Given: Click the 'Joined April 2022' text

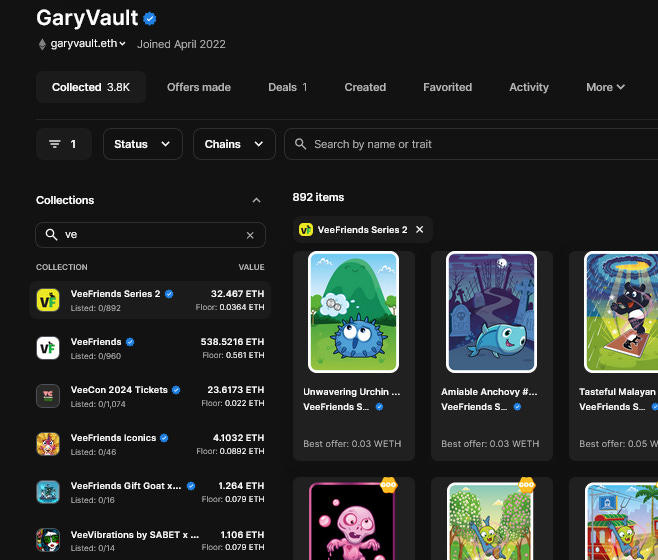Looking at the screenshot, I should tap(181, 44).
